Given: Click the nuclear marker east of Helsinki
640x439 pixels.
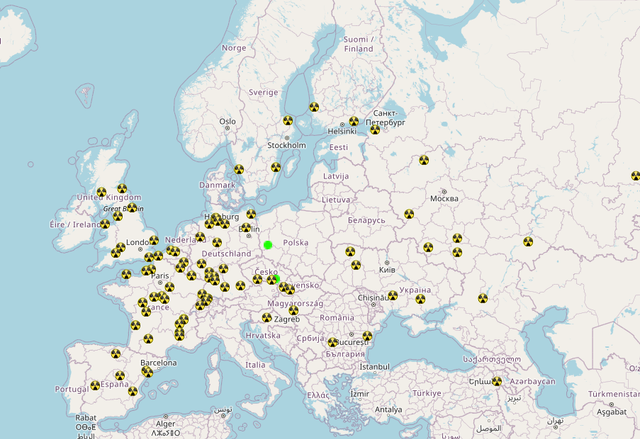Looking at the screenshot, I should coord(354,121).
